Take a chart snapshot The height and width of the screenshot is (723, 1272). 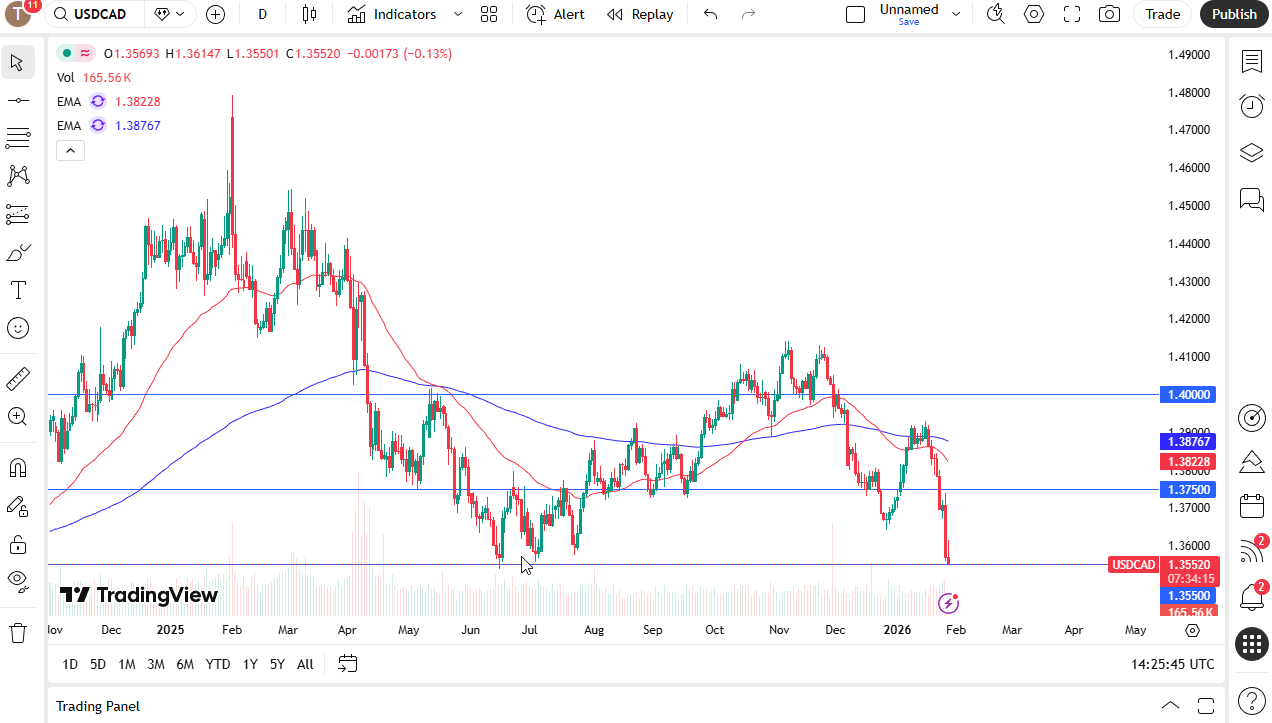click(x=1109, y=14)
